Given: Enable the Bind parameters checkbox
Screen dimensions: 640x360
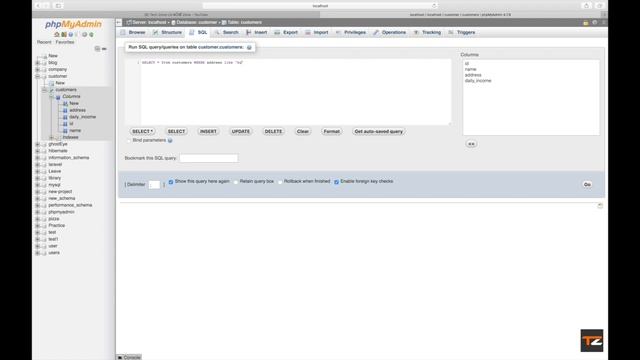Looking at the screenshot, I should point(129,140).
